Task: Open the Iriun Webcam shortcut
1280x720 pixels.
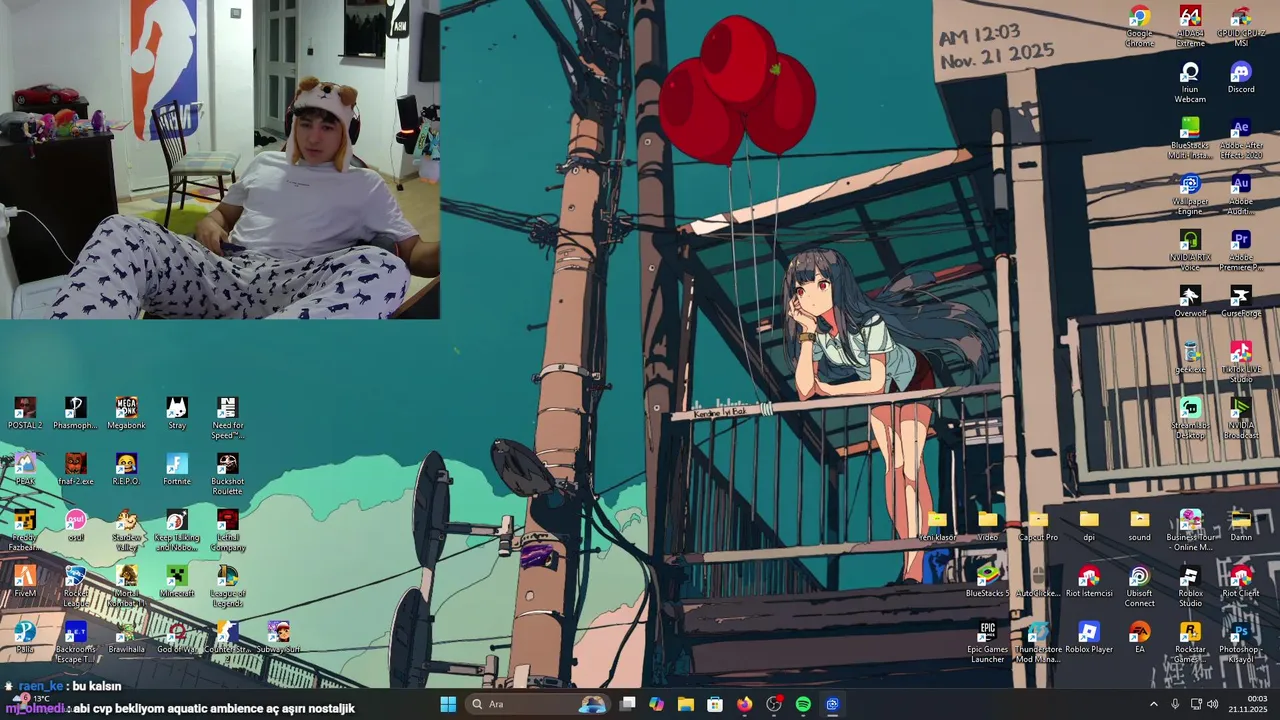Action: point(1190,82)
